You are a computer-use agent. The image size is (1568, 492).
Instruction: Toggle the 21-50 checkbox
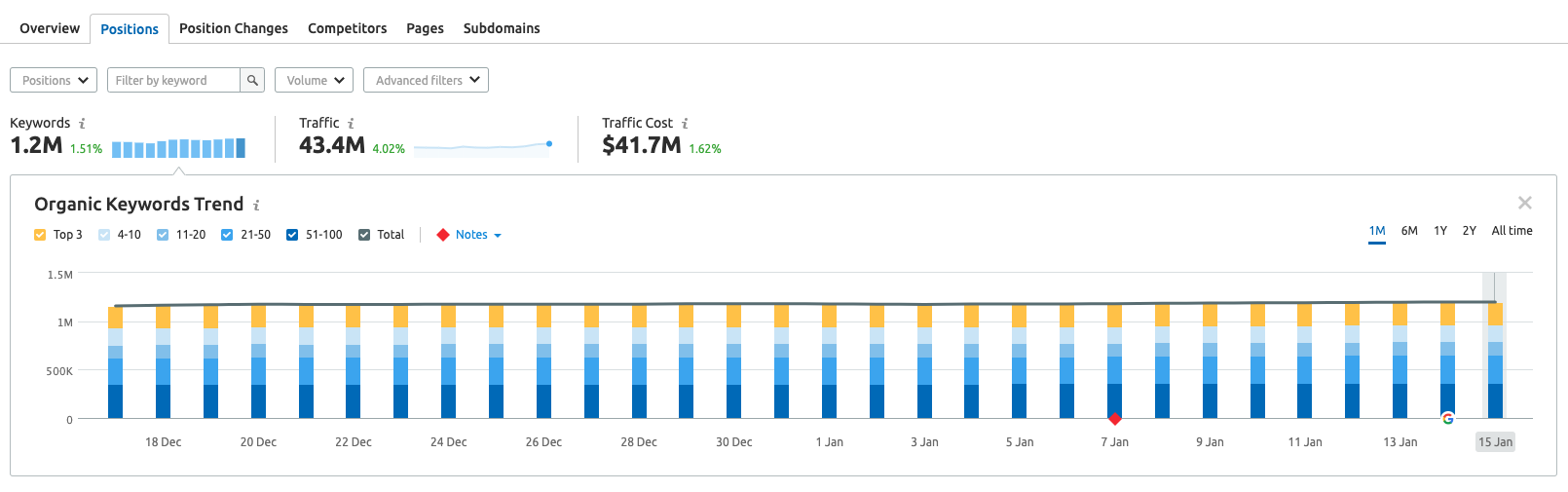coord(227,235)
